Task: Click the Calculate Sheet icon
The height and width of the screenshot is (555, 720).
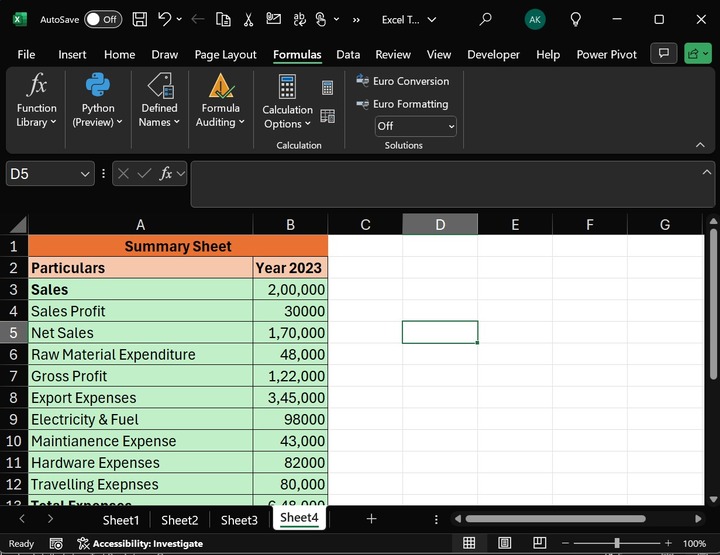Action: click(x=327, y=116)
